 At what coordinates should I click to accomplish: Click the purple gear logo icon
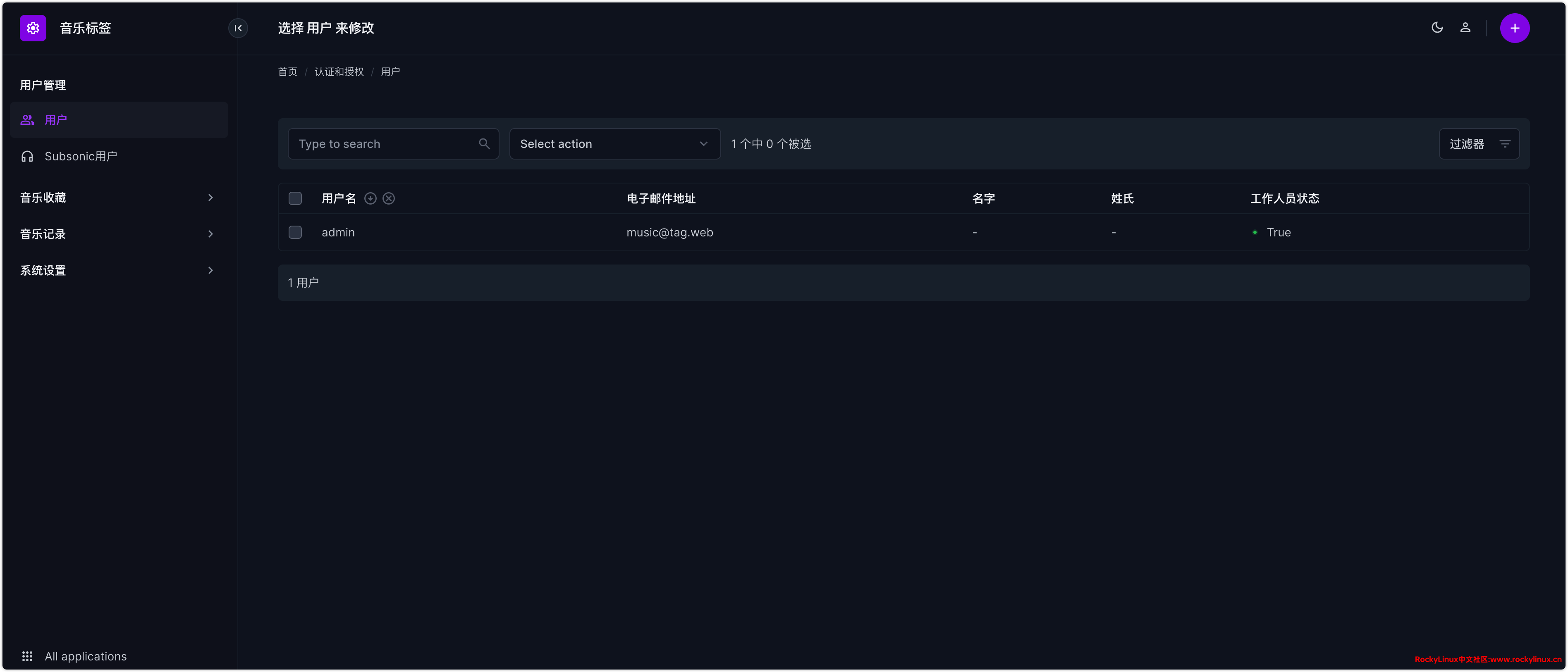(33, 28)
